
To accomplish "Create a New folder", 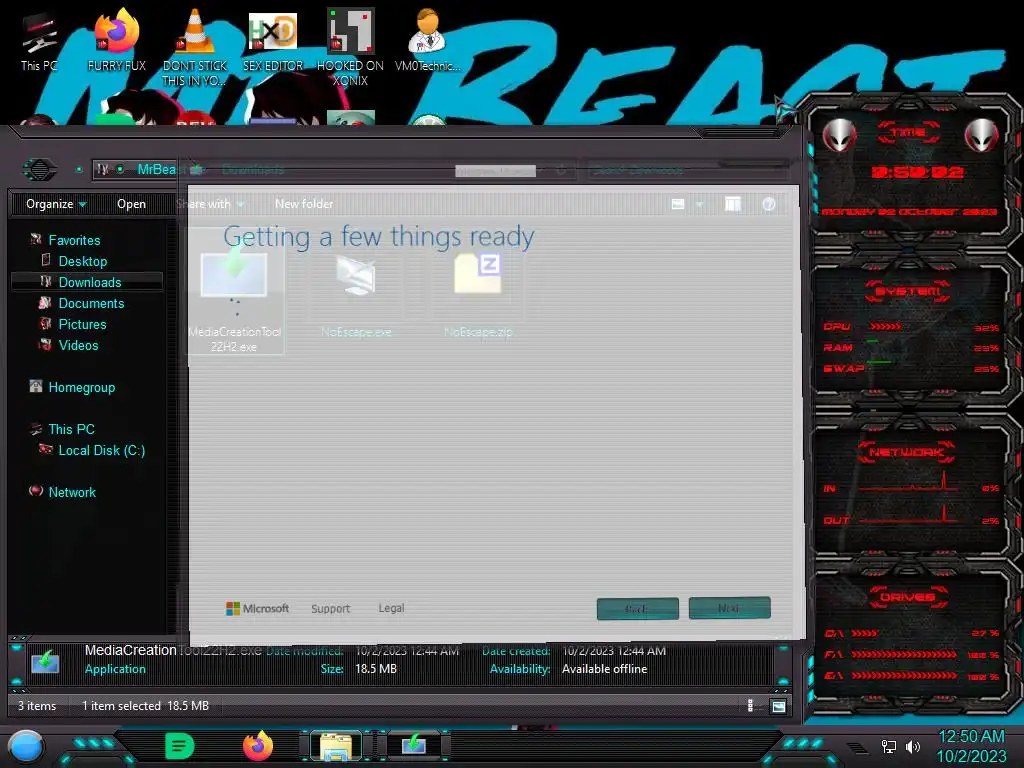I will coord(304,204).
